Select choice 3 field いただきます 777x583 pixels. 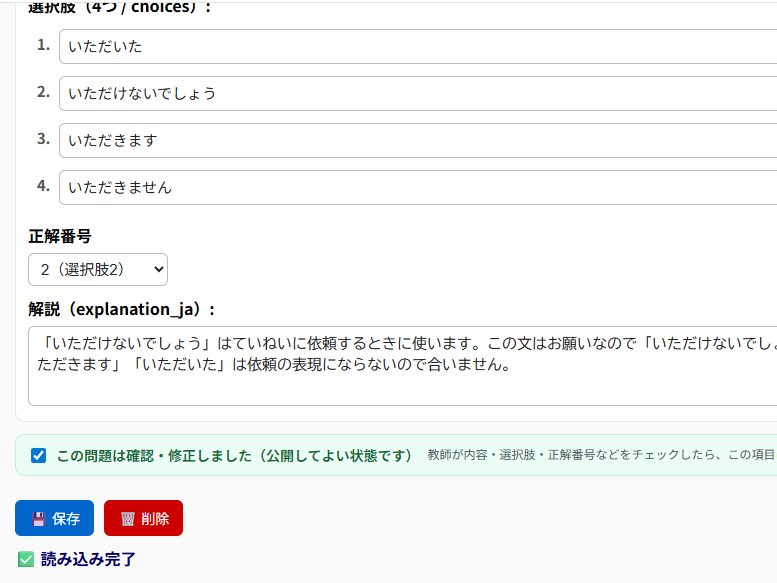[x=400, y=140]
